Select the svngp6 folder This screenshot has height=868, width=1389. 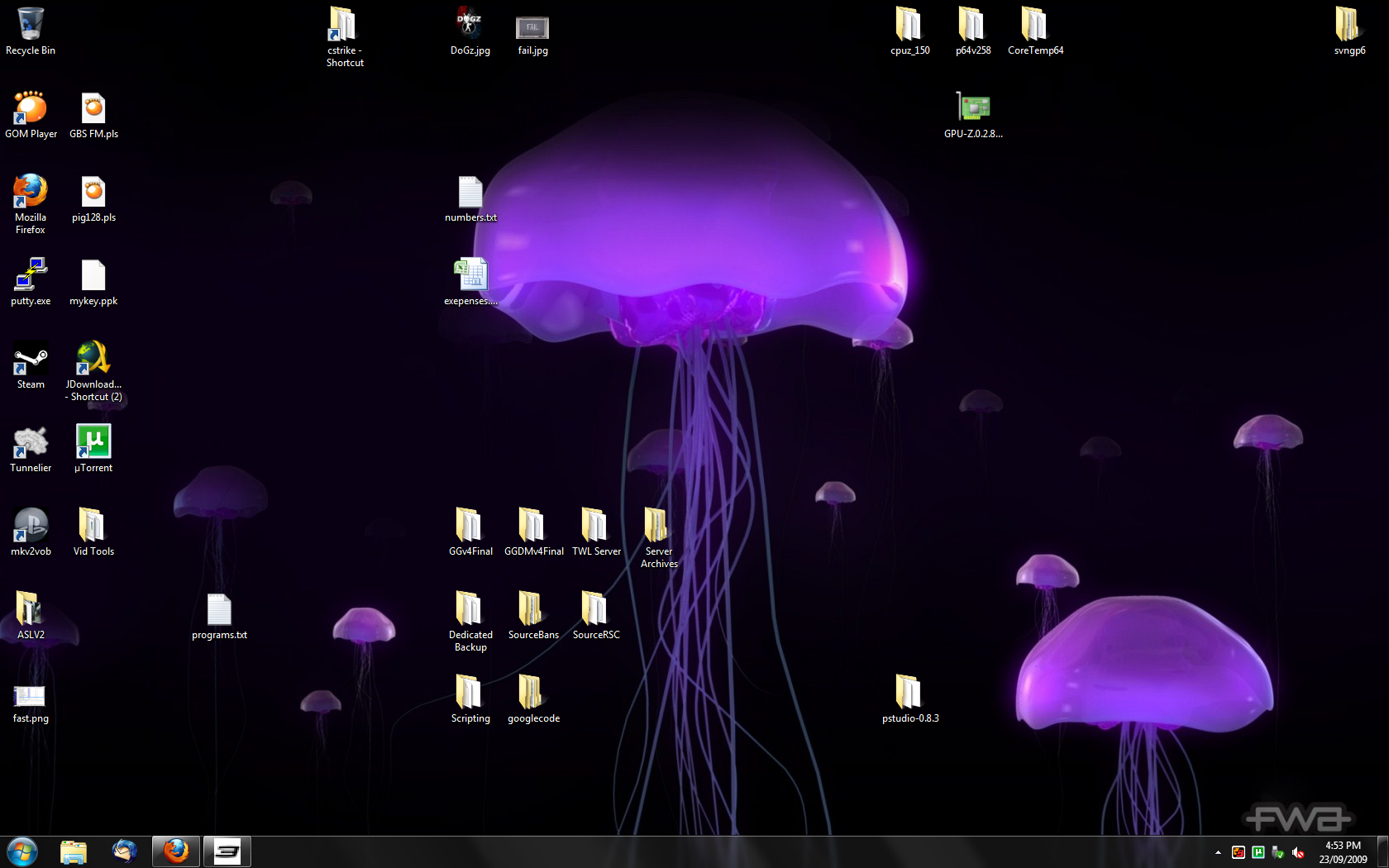click(1350, 31)
